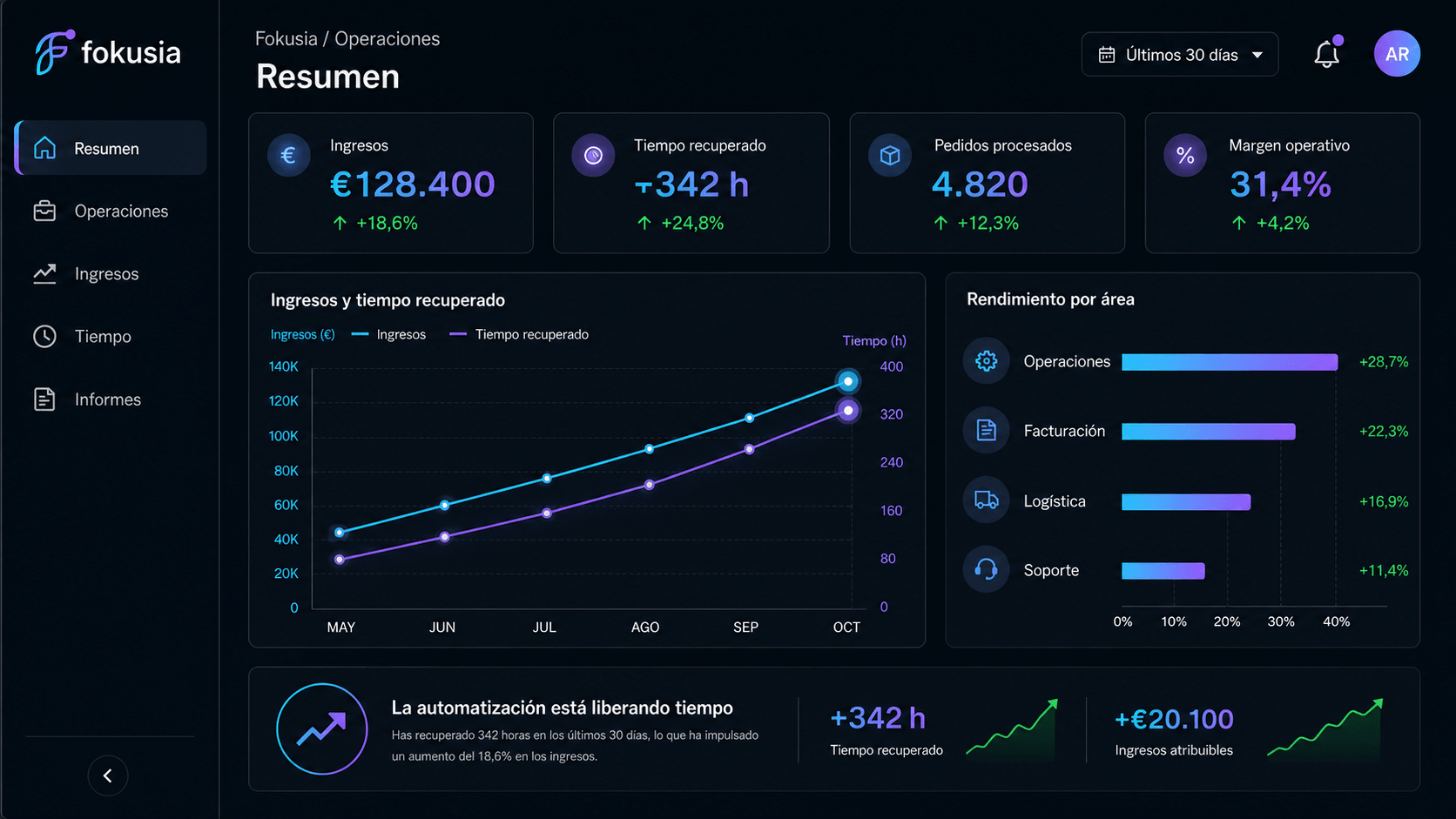Select Tiempo in the sidebar
The image size is (1456, 819).
click(x=111, y=337)
